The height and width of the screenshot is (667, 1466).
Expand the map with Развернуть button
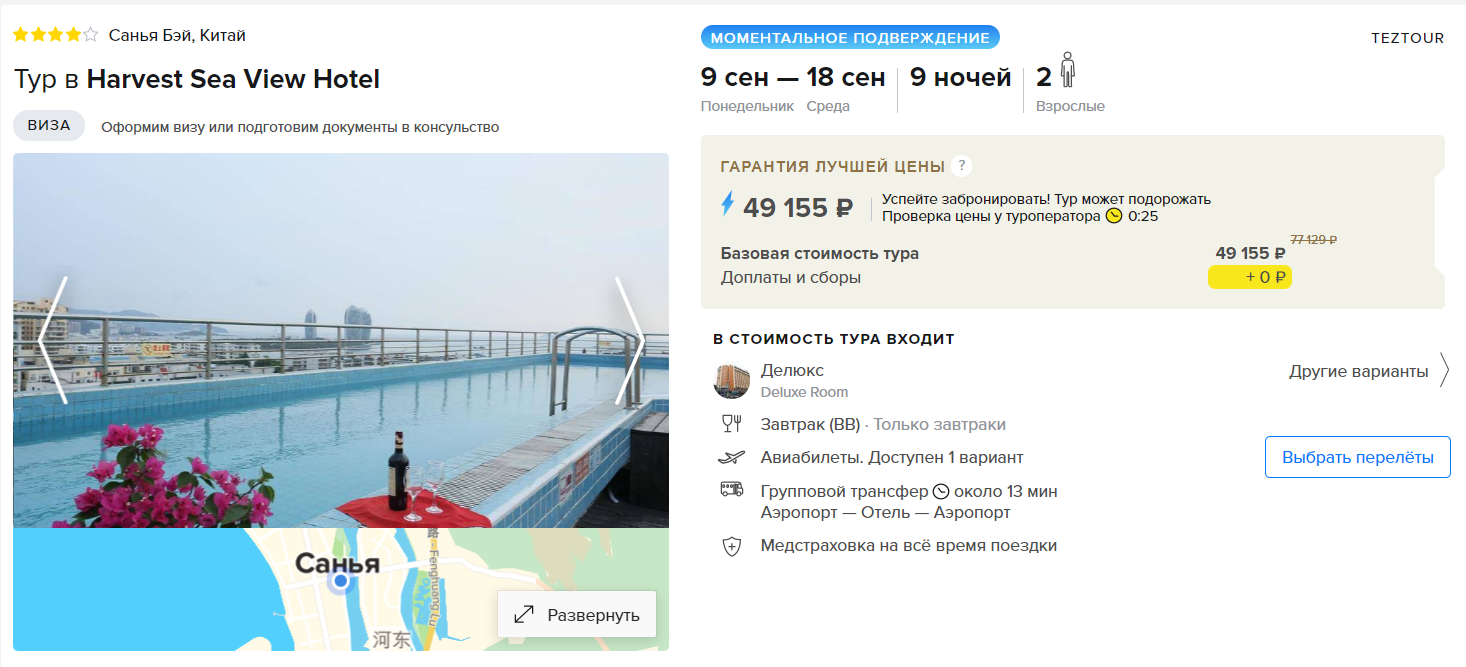point(577,614)
